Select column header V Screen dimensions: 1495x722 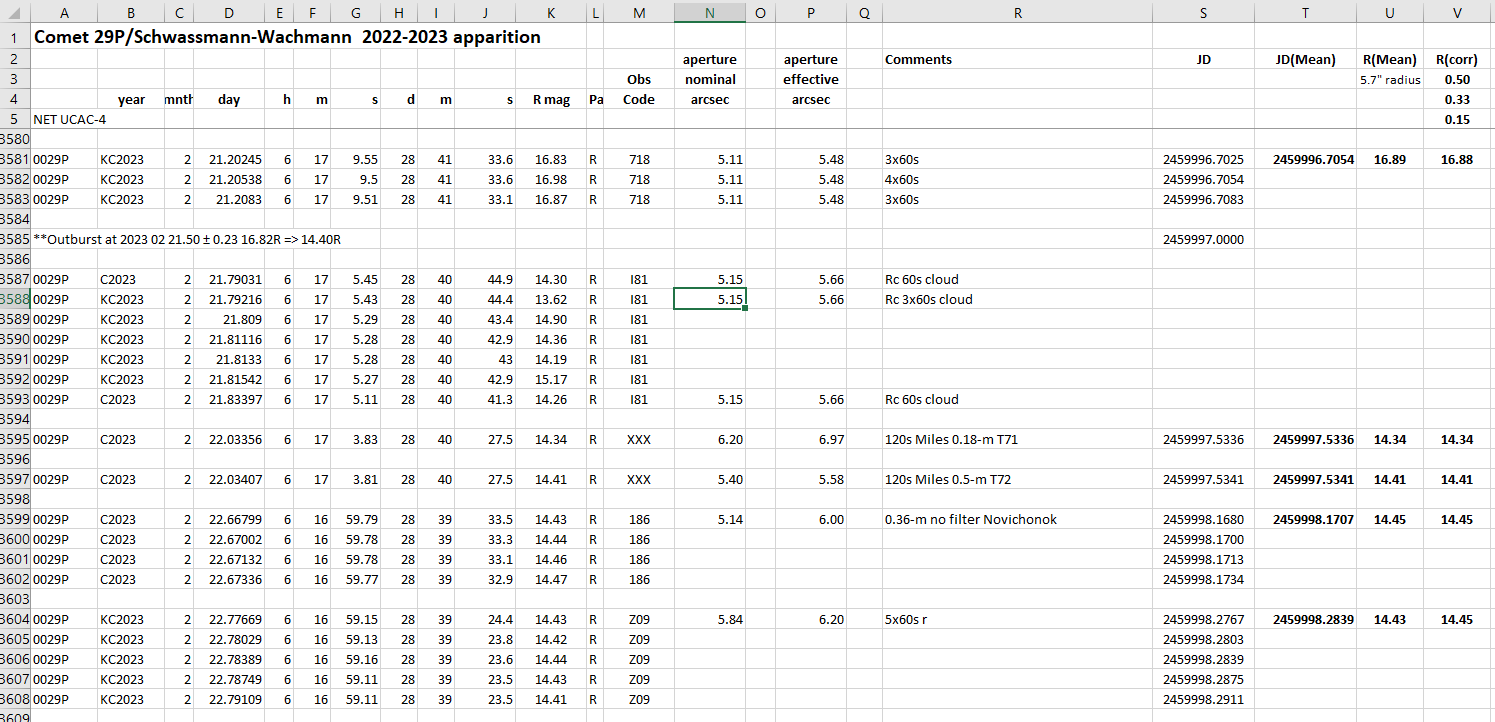pyautogui.click(x=1457, y=12)
